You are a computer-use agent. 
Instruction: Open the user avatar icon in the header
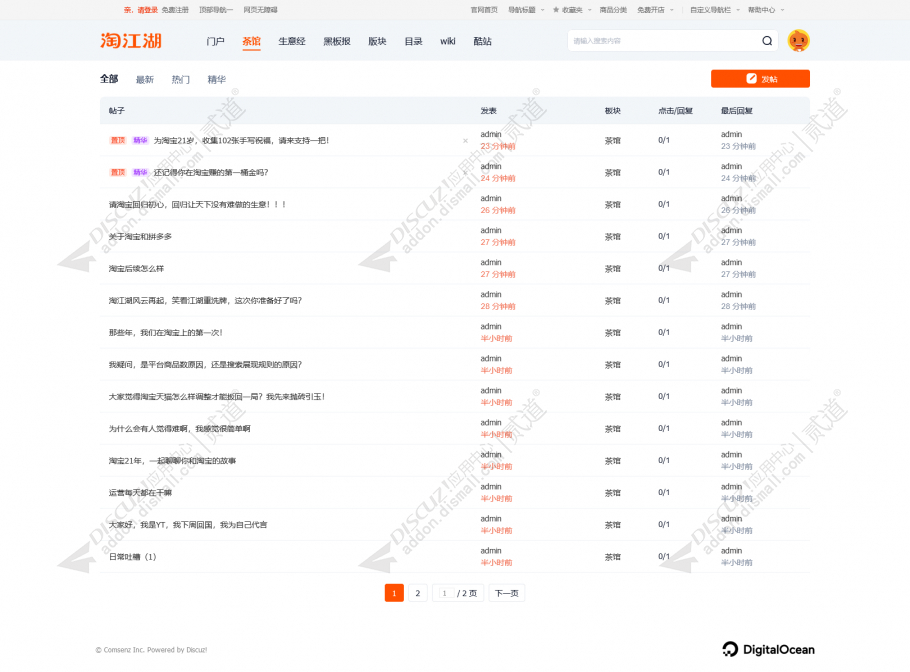click(x=799, y=41)
